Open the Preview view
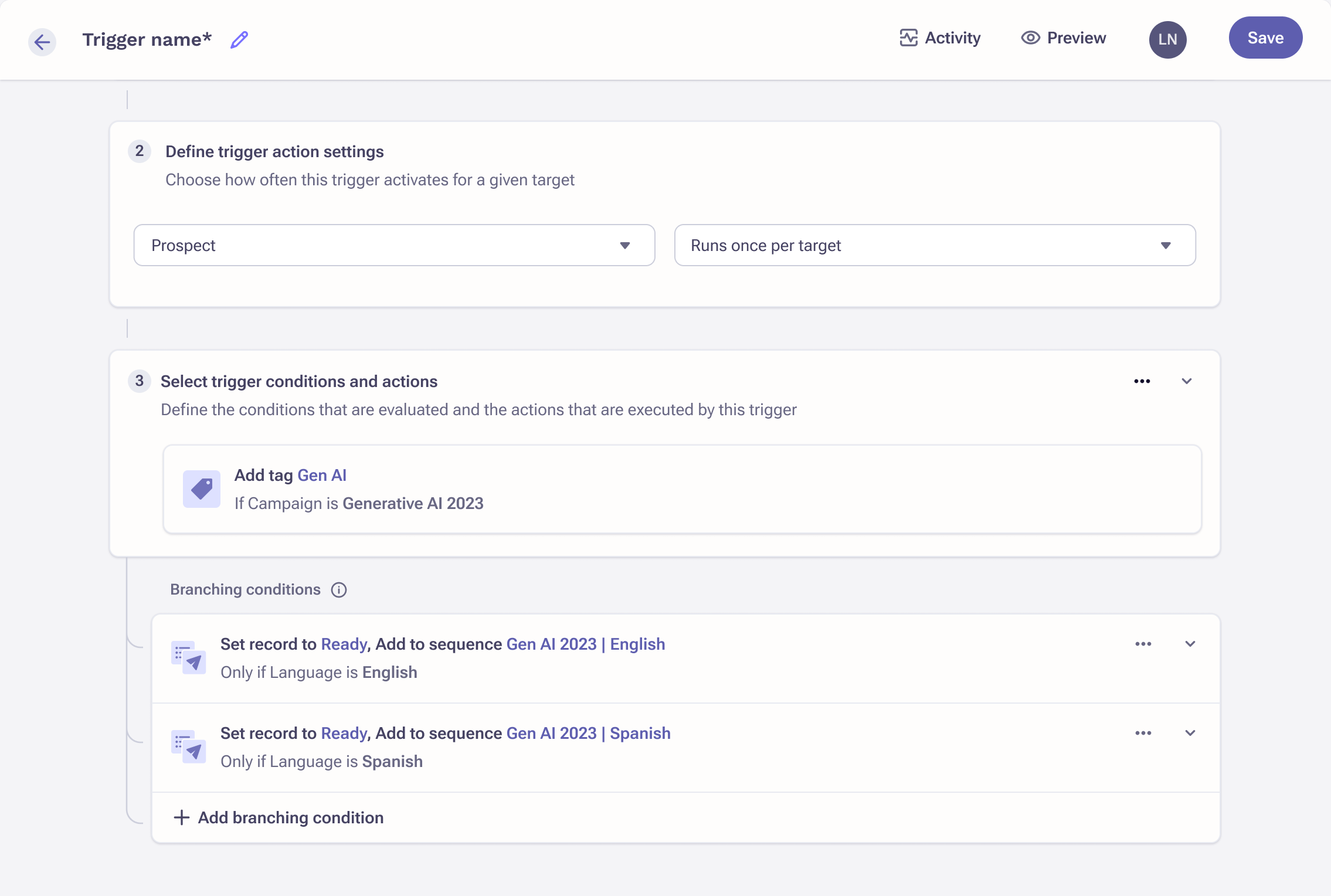Viewport: 1331px width, 896px height. coord(1064,38)
